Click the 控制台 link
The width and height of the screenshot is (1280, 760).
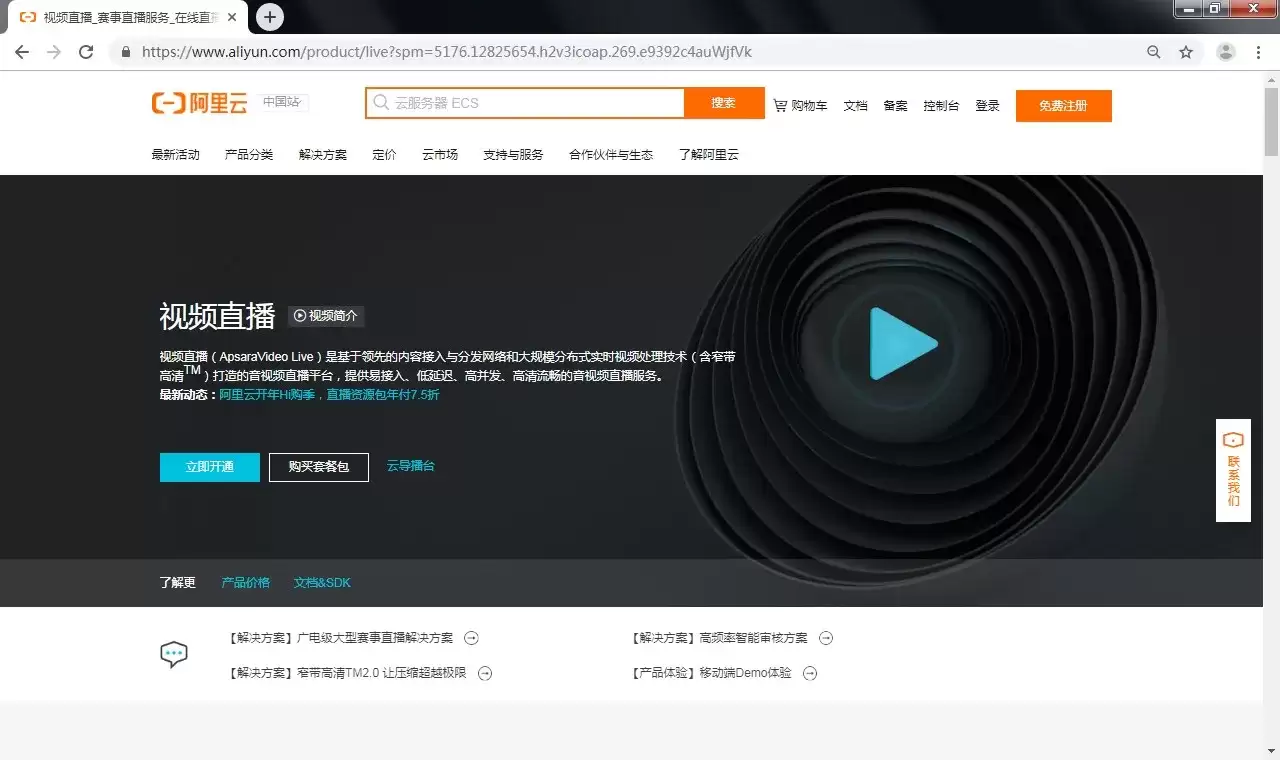[x=941, y=105]
